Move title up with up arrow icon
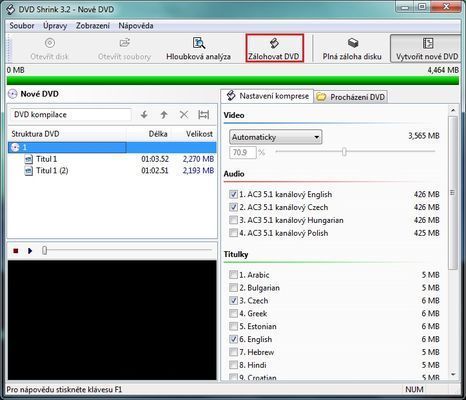Screen dimensions: 466x400 click(164, 115)
